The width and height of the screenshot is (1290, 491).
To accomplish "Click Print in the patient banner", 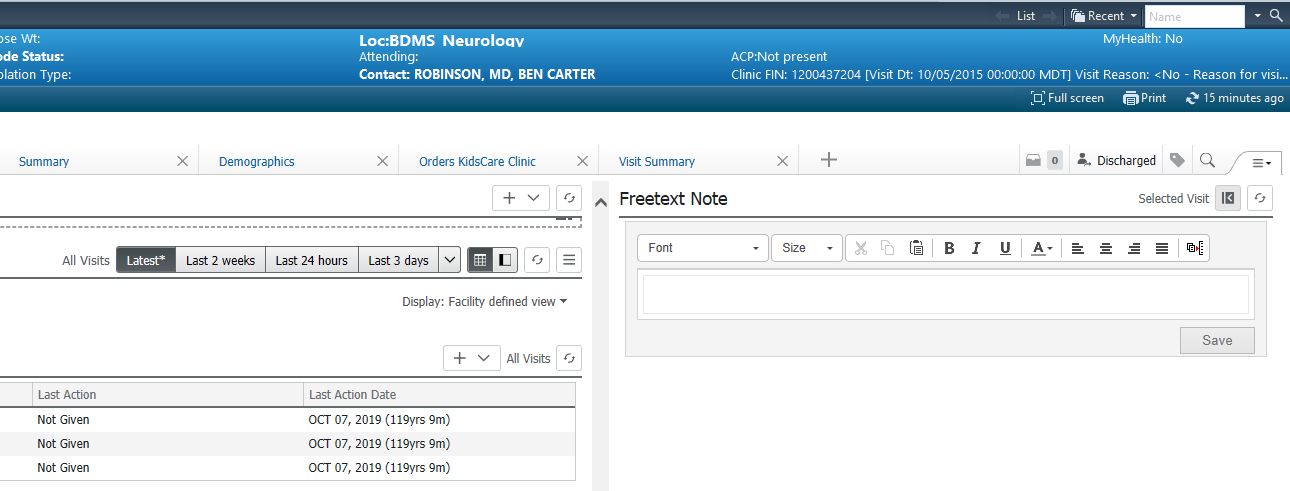I will [x=1144, y=98].
